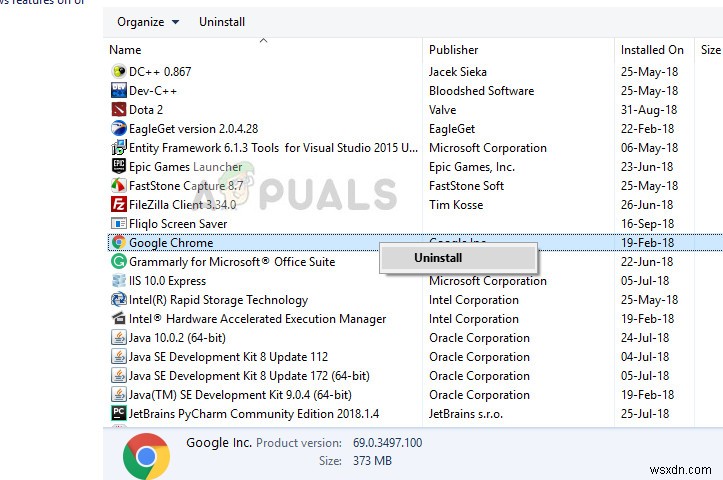Select Intel Hardware Accelerated Execution Manager
Screen dimensions: 723x480
point(257,319)
